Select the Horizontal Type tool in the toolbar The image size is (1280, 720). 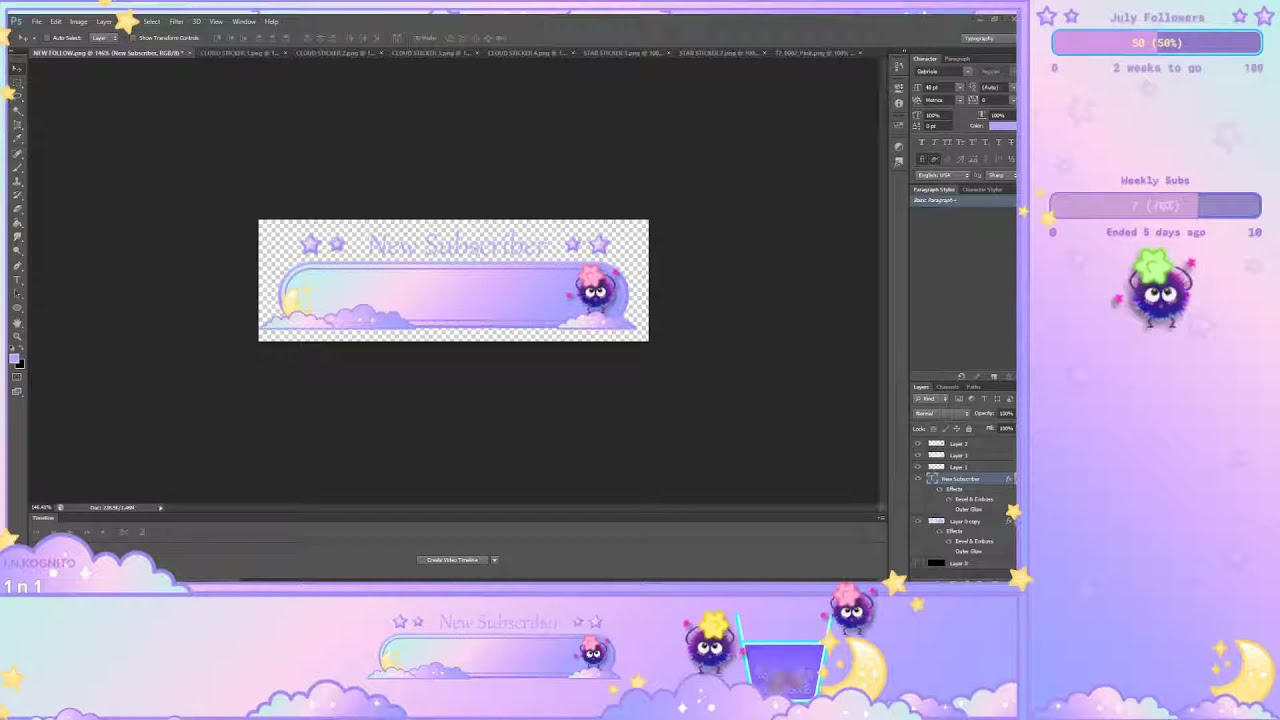click(17, 280)
